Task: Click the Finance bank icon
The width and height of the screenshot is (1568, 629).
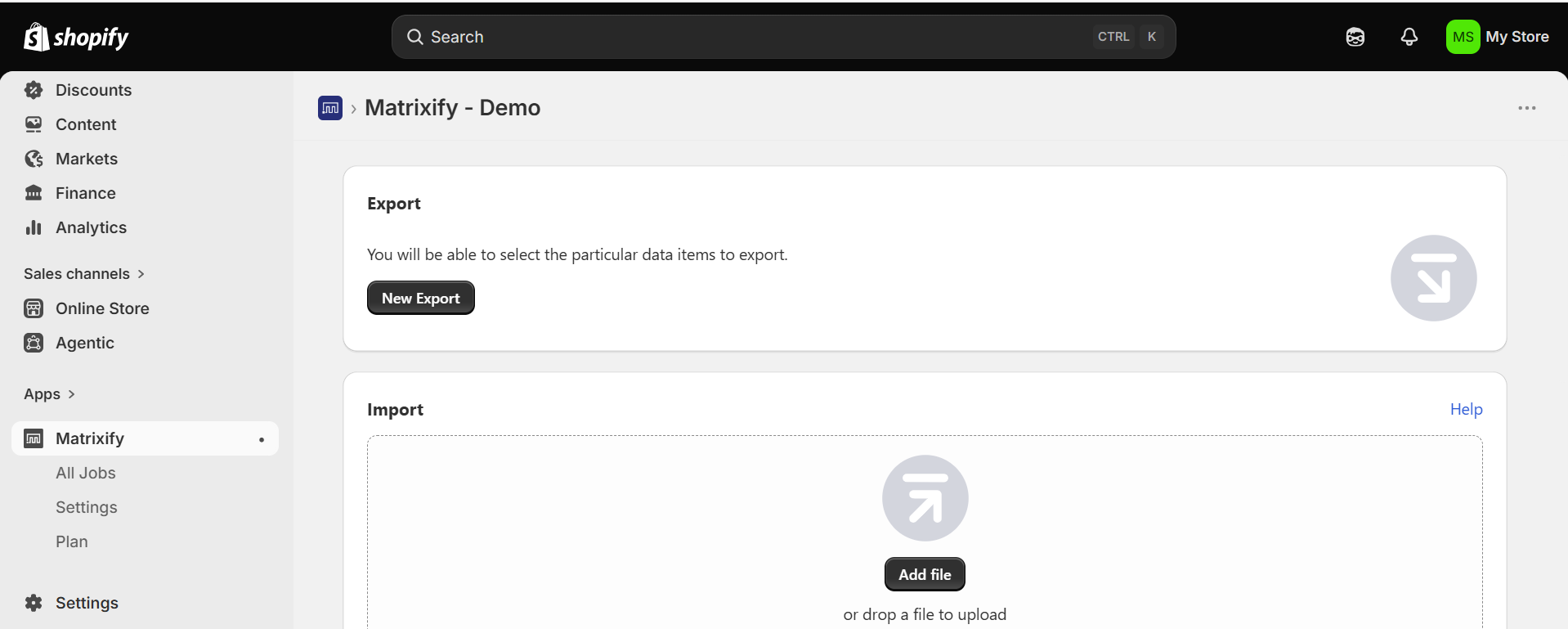Action: (34, 193)
